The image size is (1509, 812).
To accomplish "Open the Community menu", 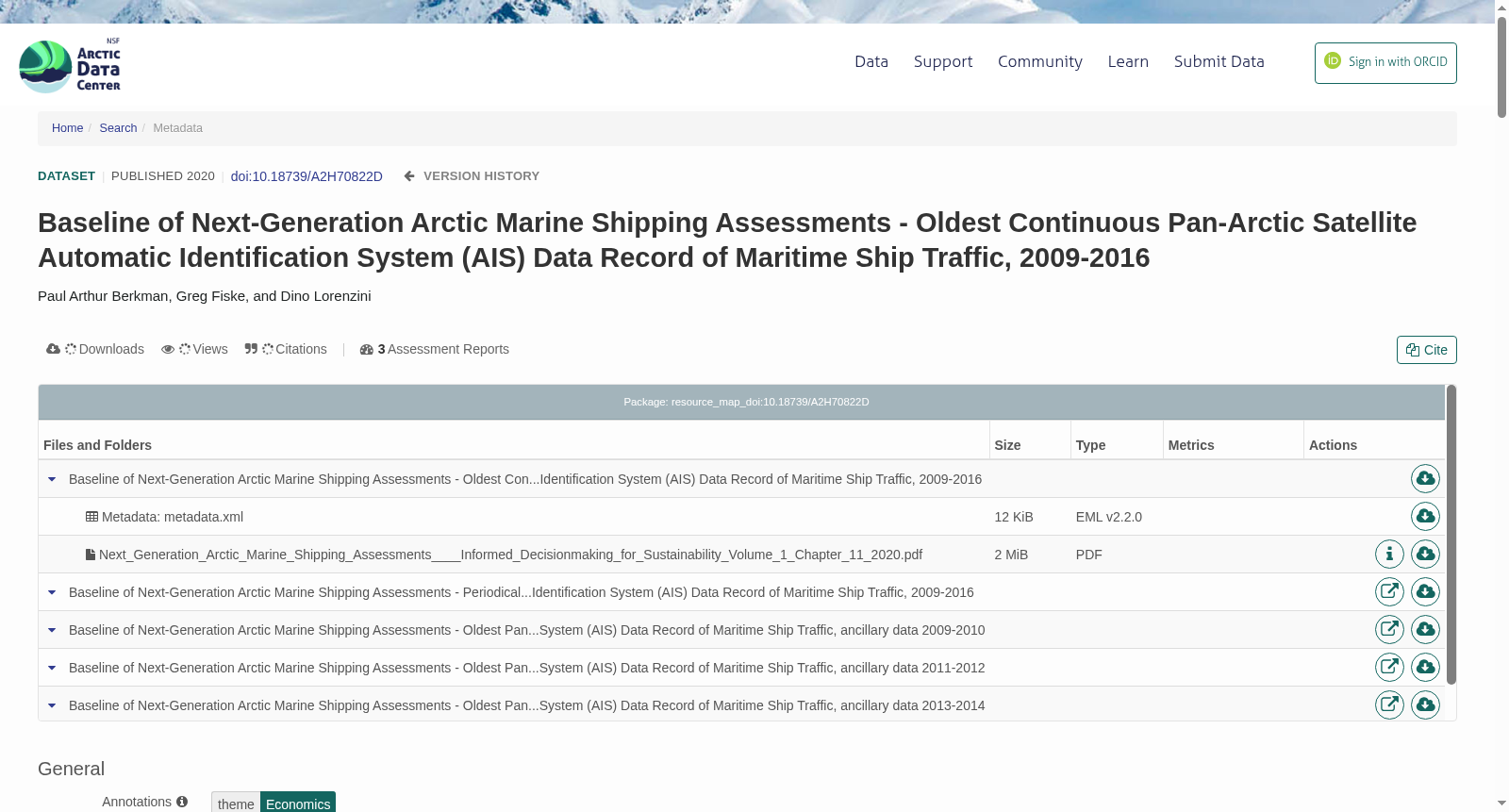I will point(1040,61).
